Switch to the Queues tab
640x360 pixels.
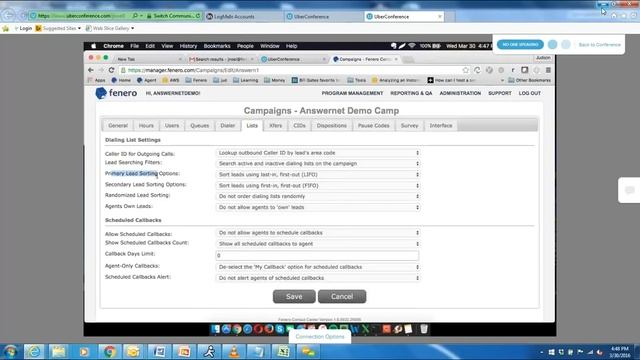tap(200, 126)
